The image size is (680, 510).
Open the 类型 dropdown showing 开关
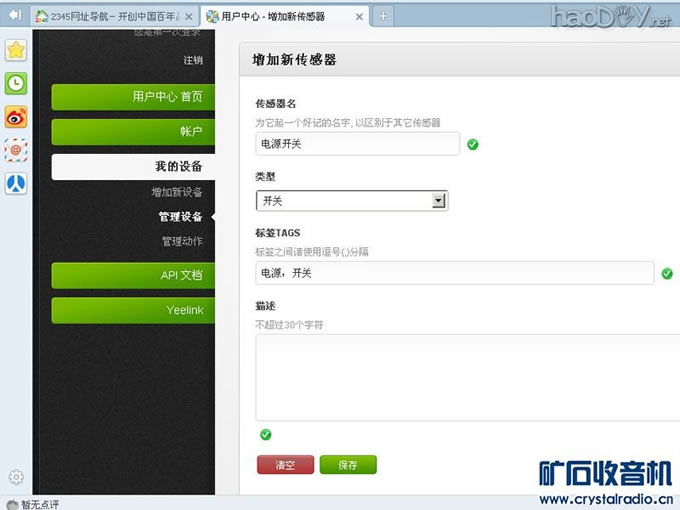(x=351, y=201)
